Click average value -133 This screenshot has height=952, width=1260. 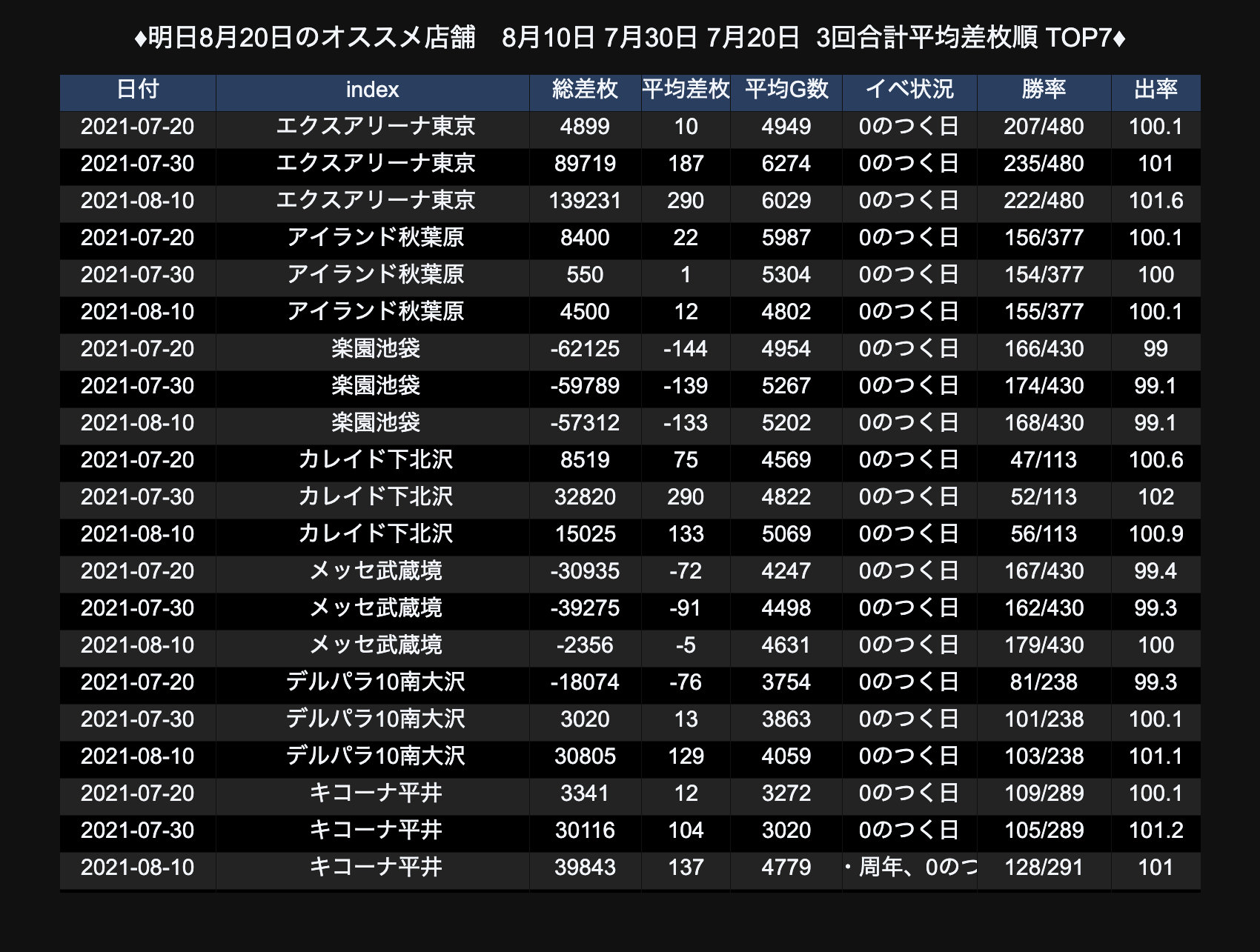click(686, 423)
